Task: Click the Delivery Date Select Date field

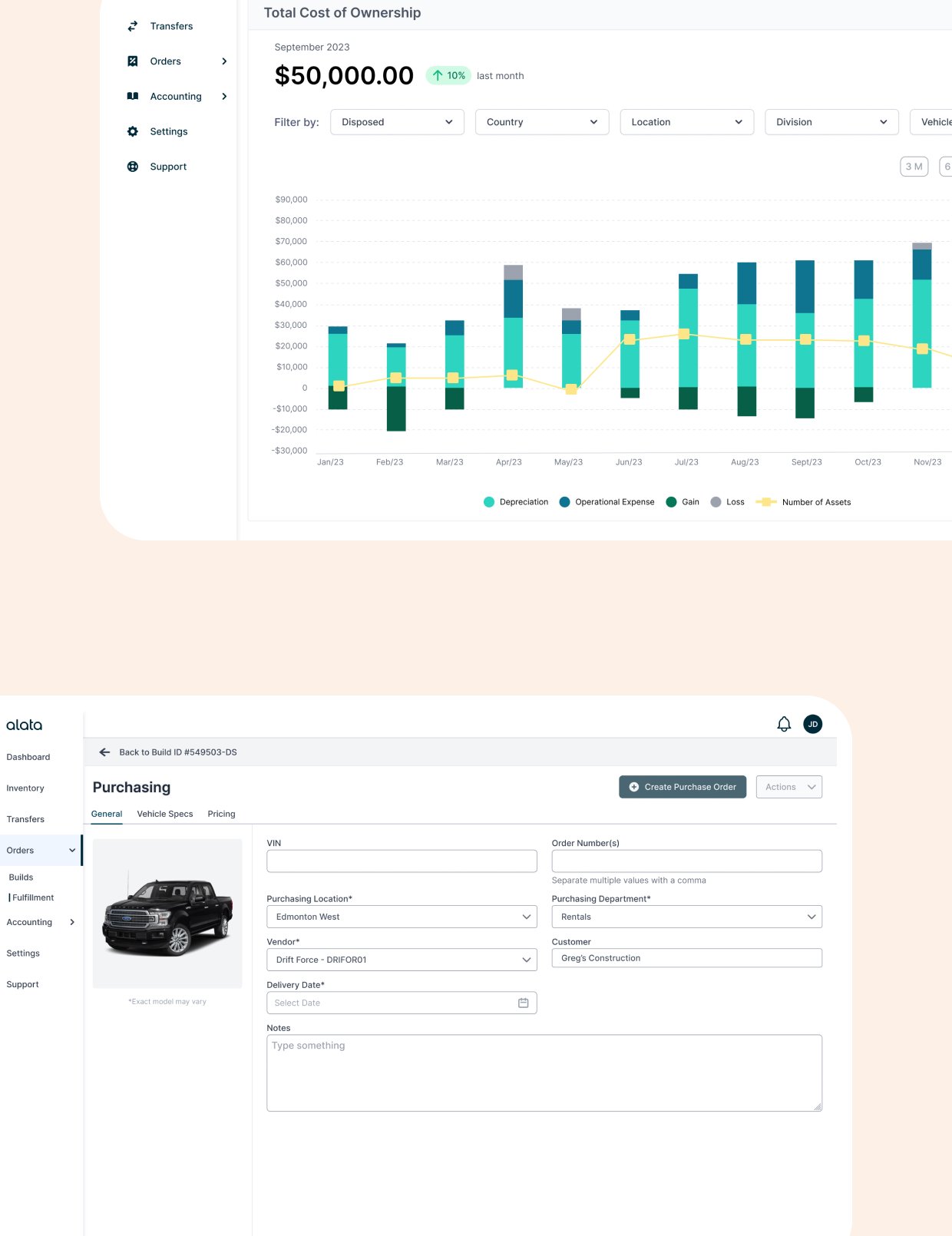Action: pos(402,1003)
